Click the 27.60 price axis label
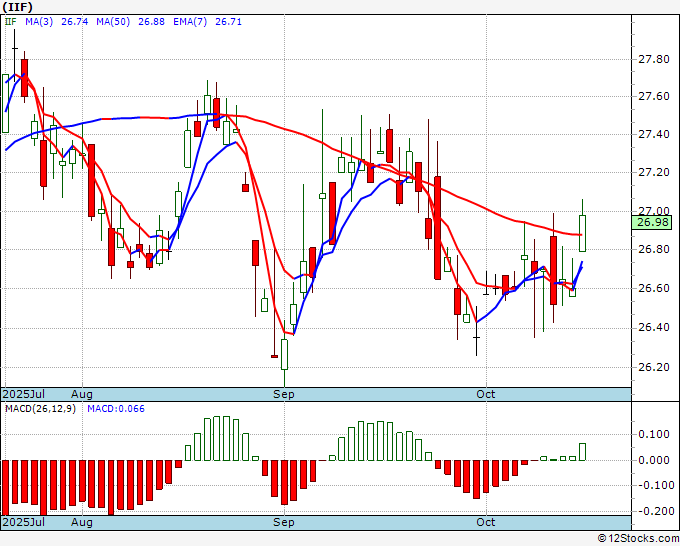680x546 pixels. tap(654, 96)
